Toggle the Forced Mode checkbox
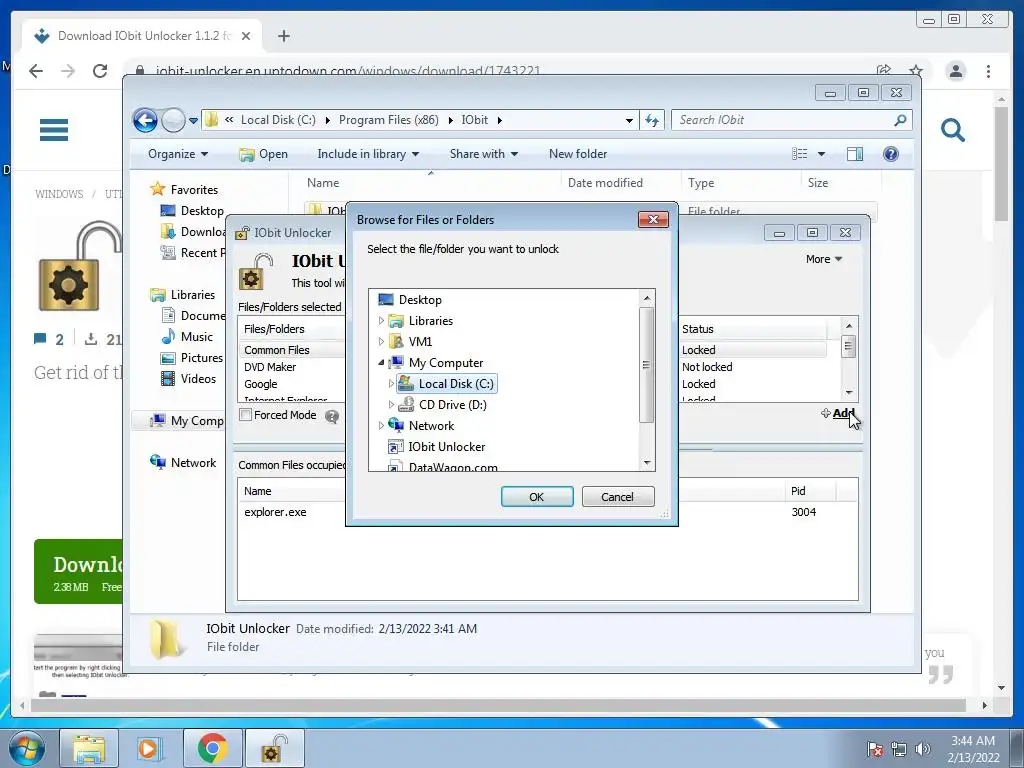 246,415
